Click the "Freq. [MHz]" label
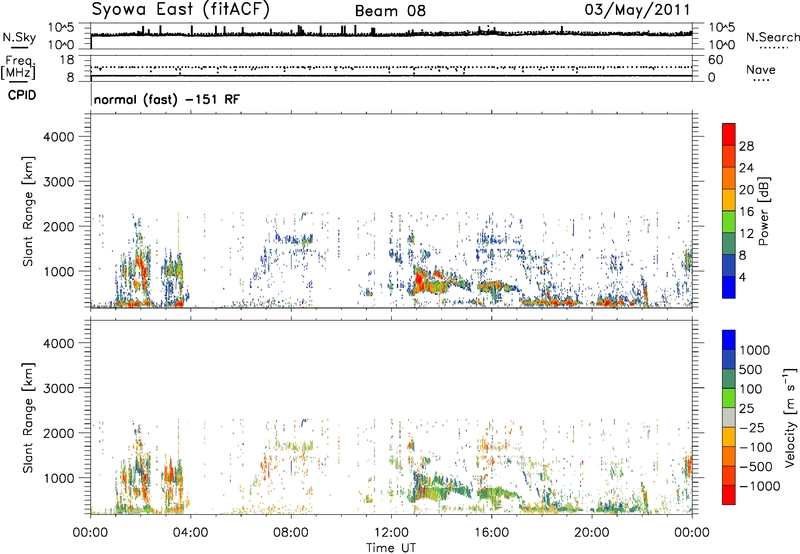This screenshot has height=554, width=800. coord(18,67)
